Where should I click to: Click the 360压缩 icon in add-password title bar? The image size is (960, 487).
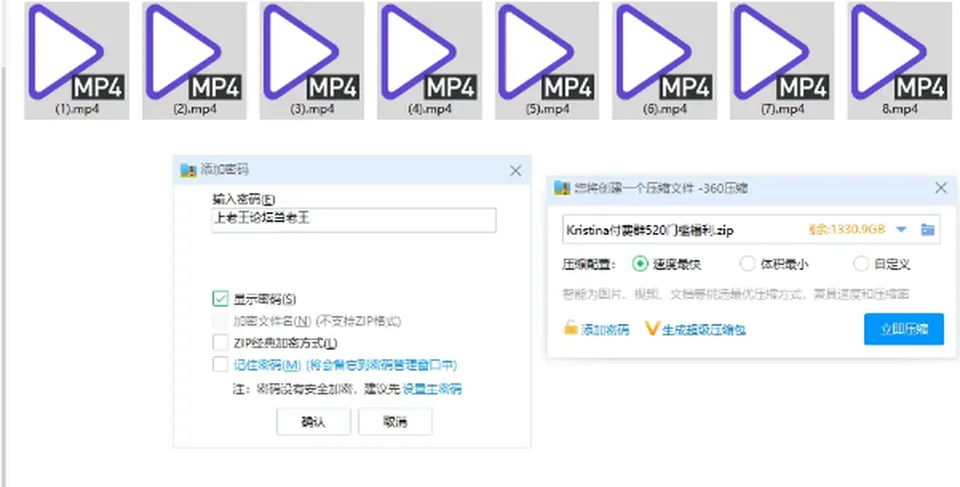click(188, 170)
